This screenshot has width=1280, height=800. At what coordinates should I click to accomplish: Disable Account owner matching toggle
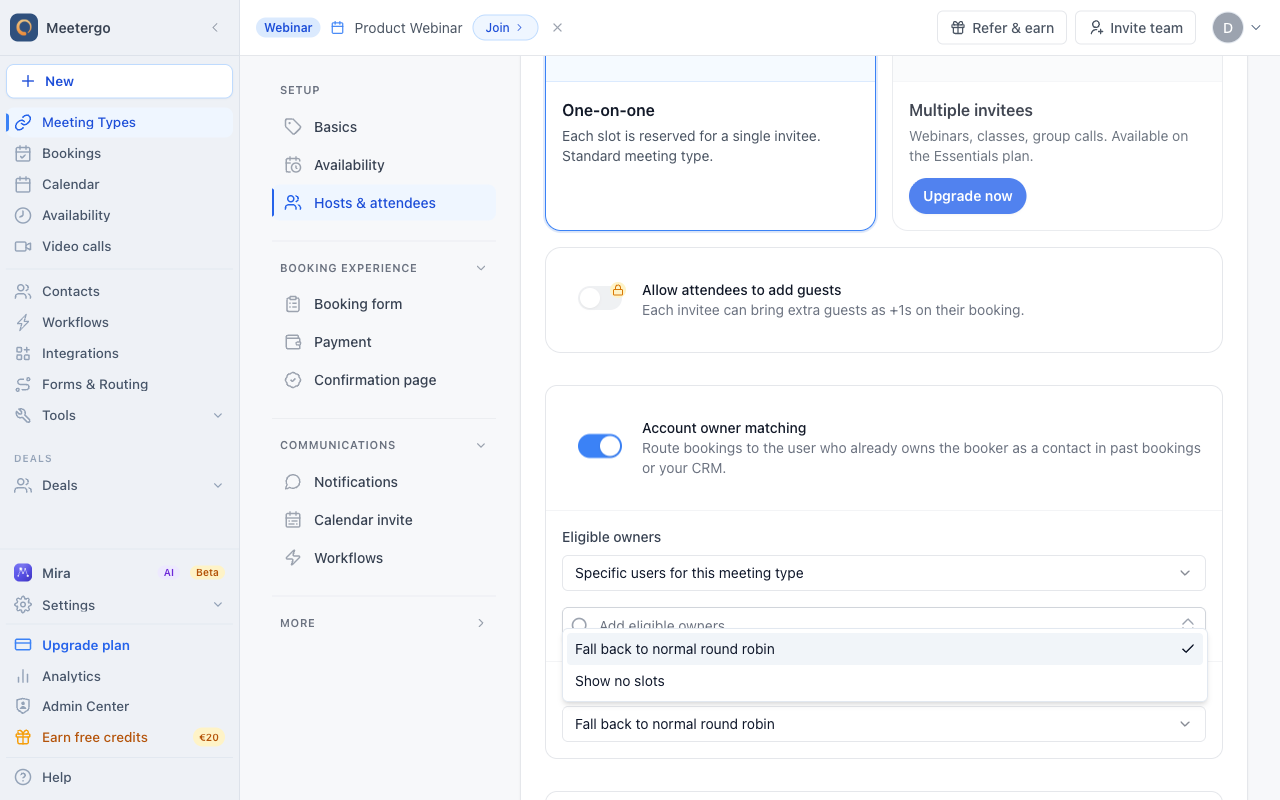600,446
